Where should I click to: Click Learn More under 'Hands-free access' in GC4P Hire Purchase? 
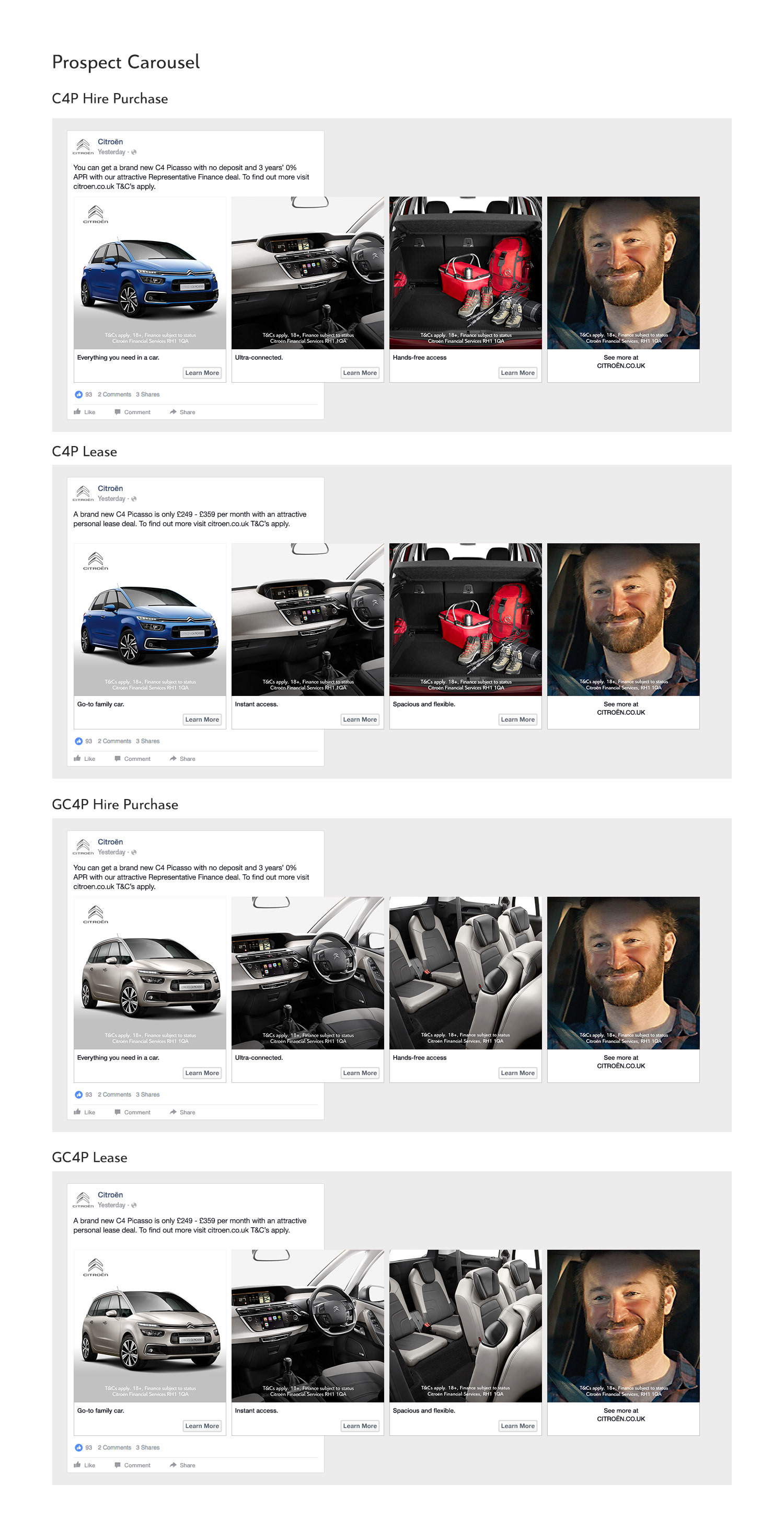point(517,1074)
